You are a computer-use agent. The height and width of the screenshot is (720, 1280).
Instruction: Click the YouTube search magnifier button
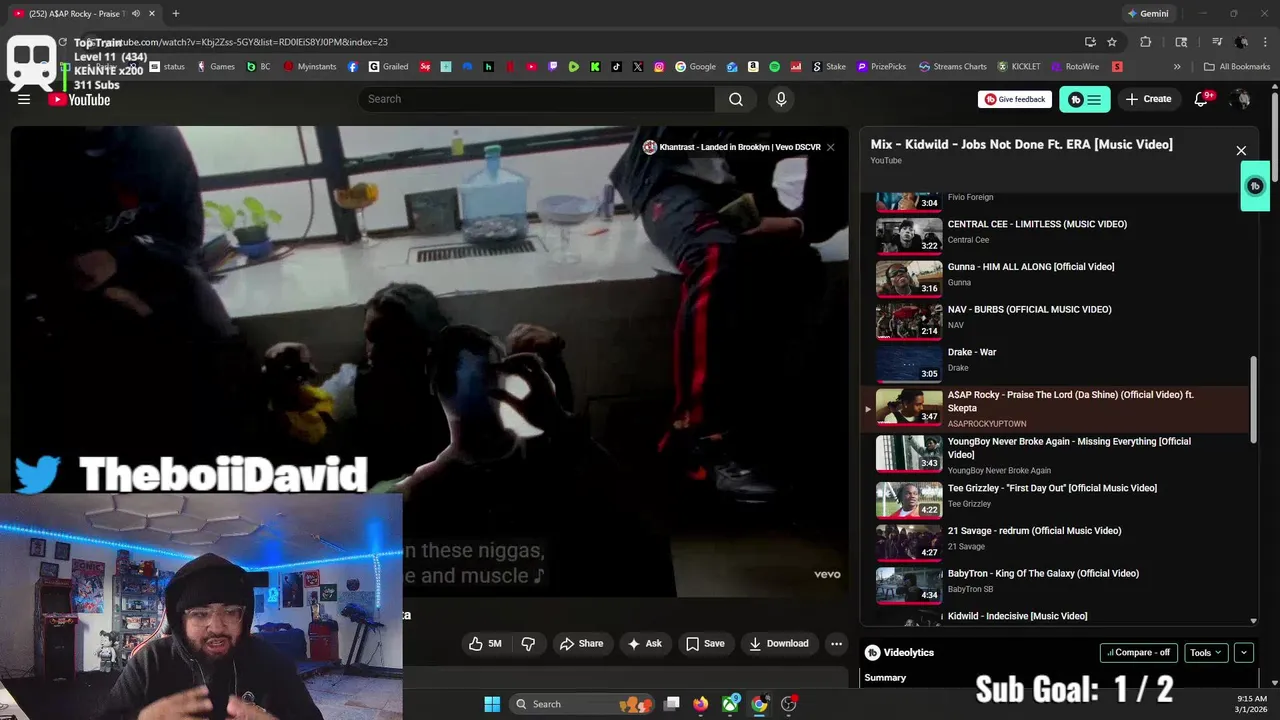pyautogui.click(x=736, y=99)
